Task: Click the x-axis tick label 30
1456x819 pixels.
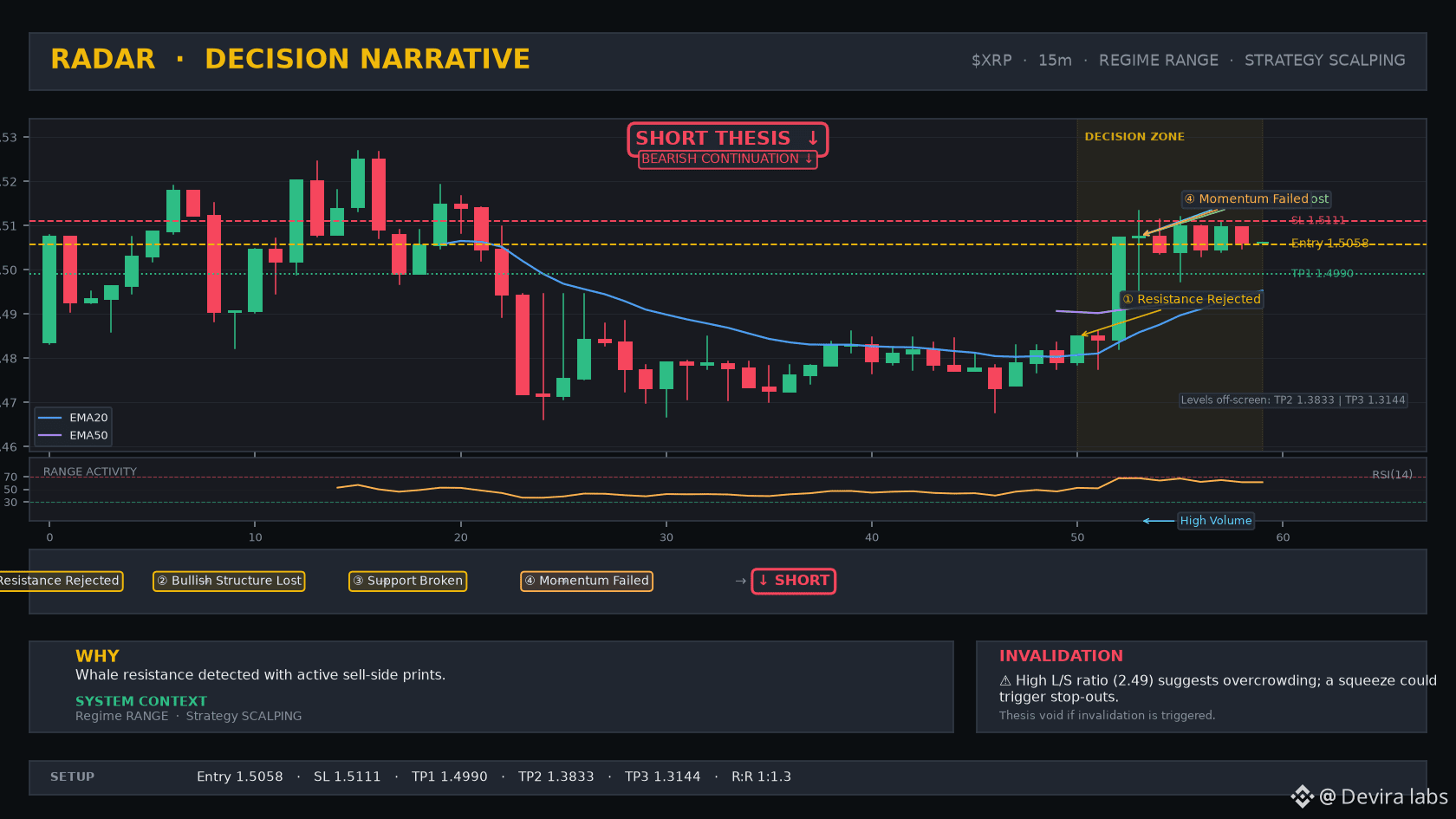Action: [666, 537]
